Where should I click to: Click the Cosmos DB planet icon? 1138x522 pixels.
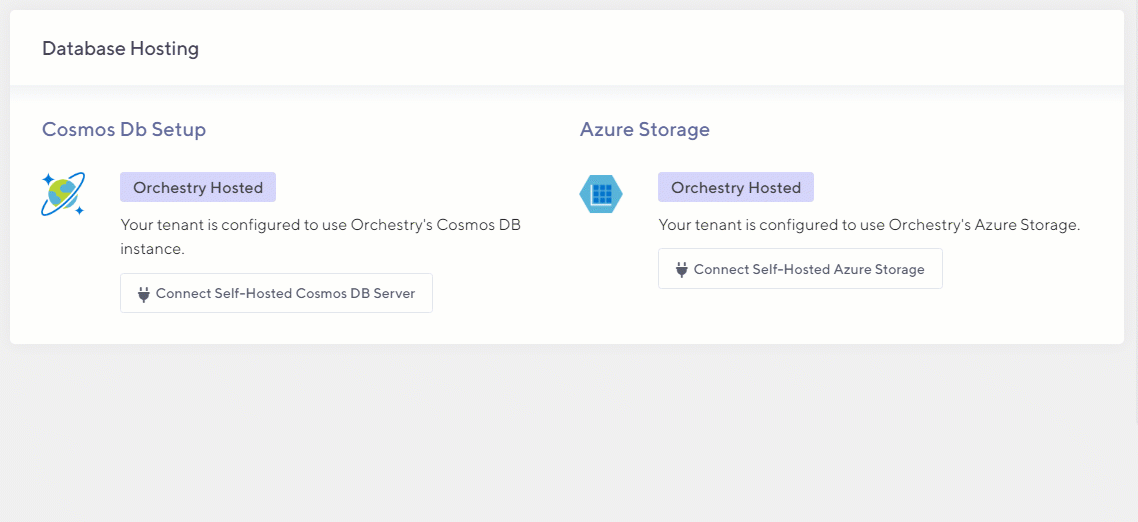click(62, 194)
